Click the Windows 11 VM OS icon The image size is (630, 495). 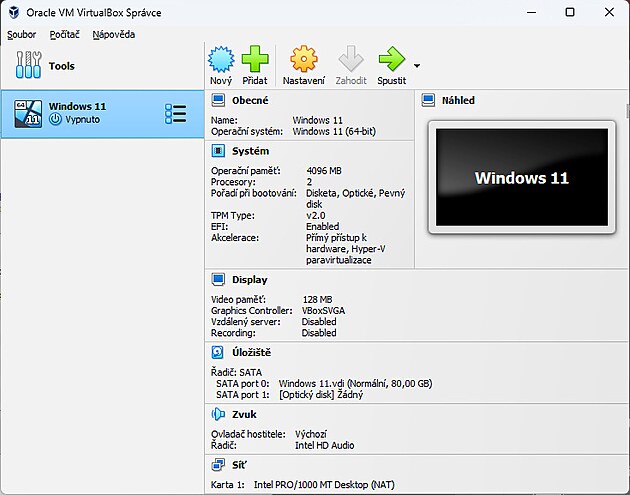pos(28,114)
